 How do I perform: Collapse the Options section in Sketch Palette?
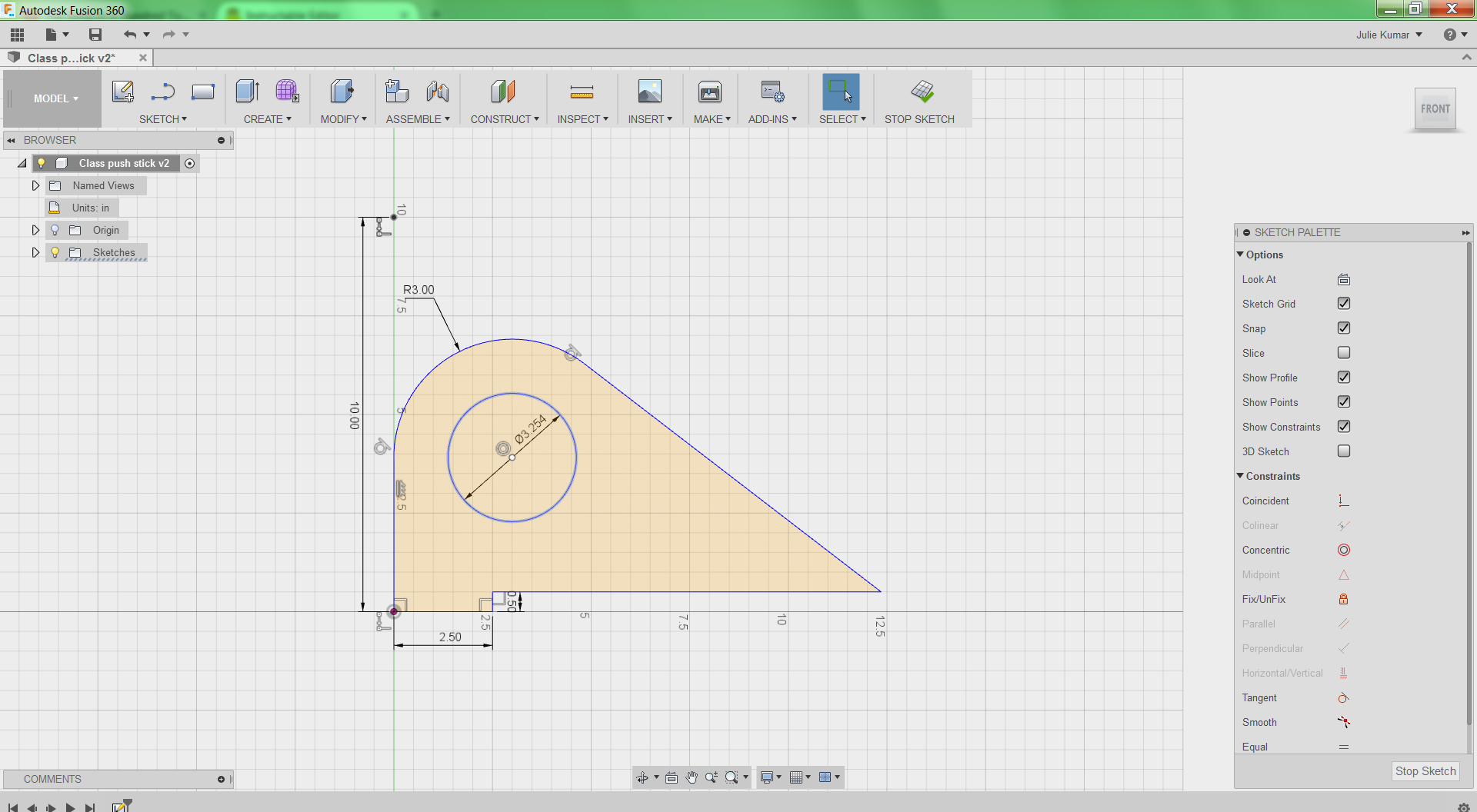click(1240, 255)
